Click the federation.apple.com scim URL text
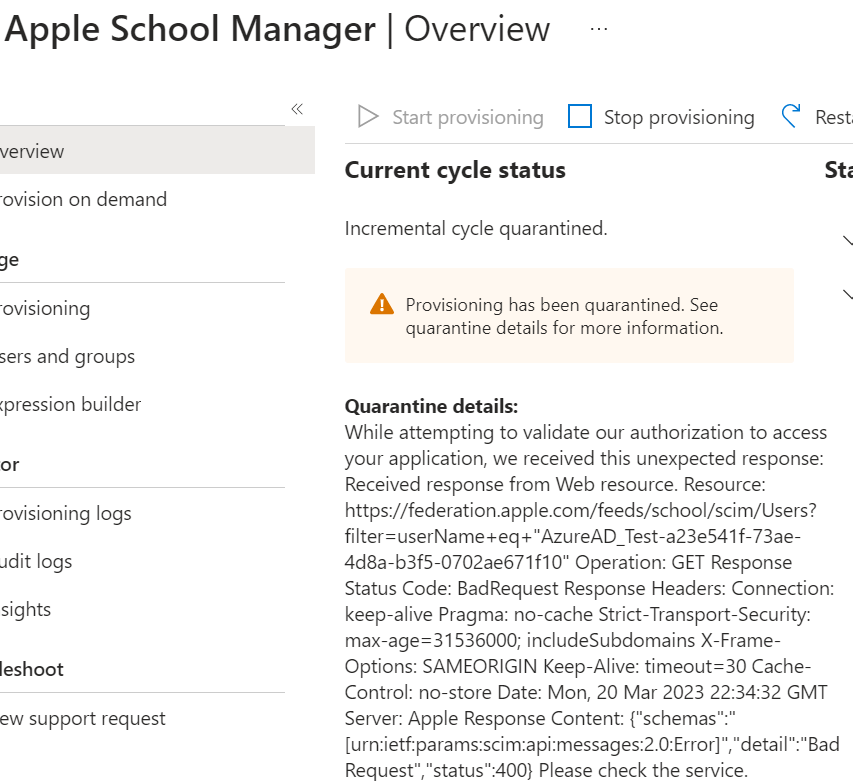The image size is (853, 781). pyautogui.click(x=580, y=511)
